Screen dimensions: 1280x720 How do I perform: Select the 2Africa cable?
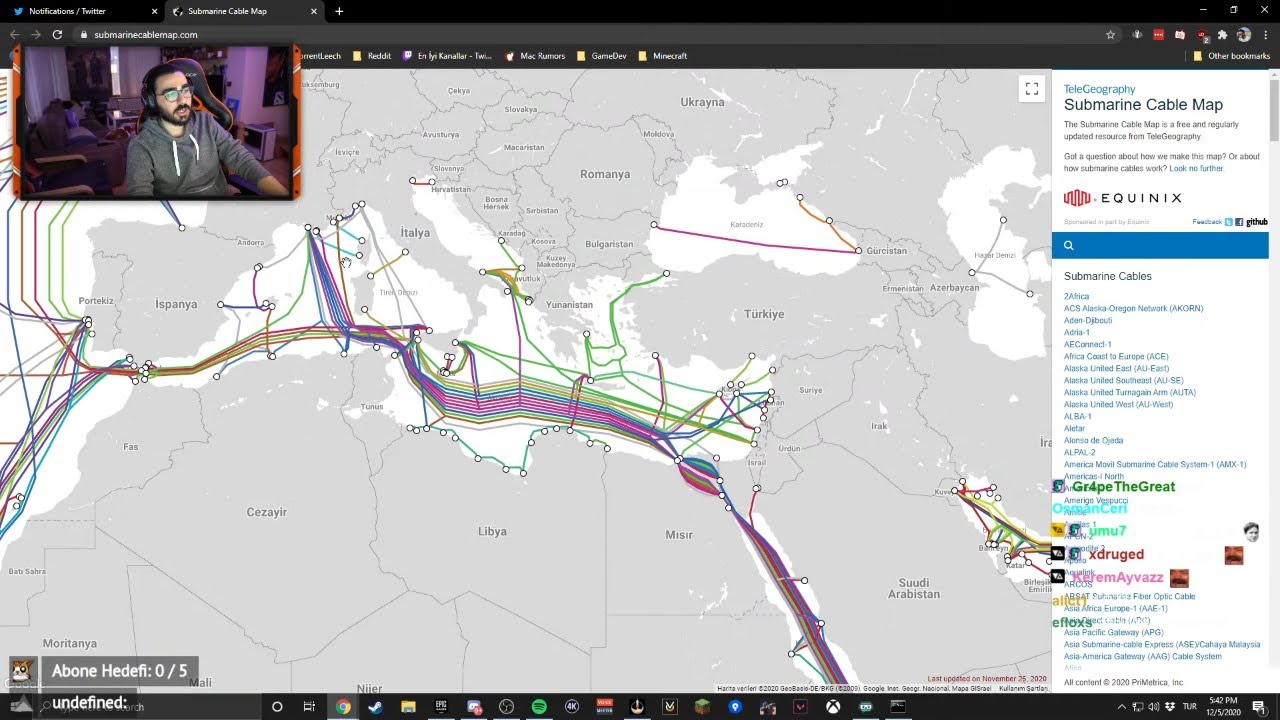1076,296
